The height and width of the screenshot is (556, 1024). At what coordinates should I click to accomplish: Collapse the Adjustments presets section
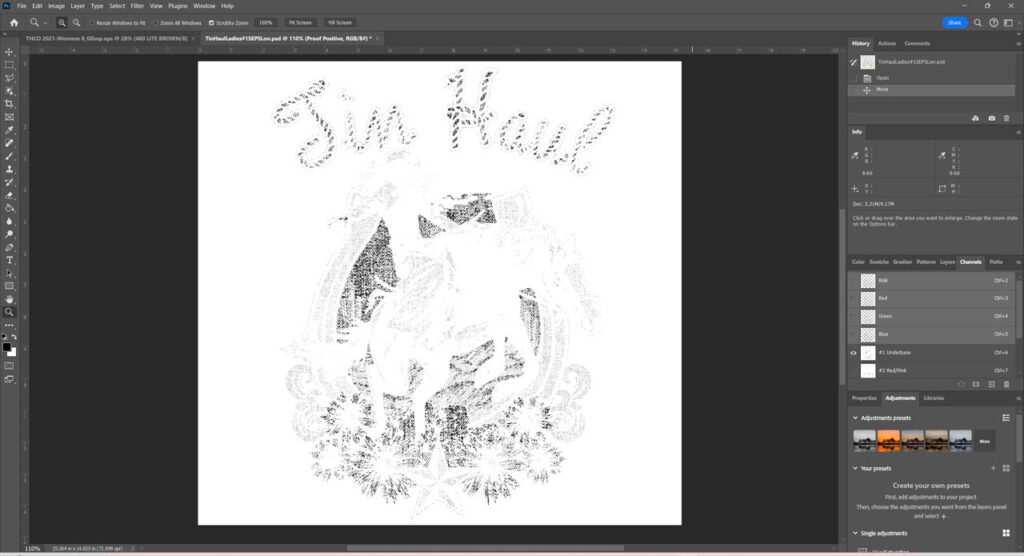tap(855, 417)
